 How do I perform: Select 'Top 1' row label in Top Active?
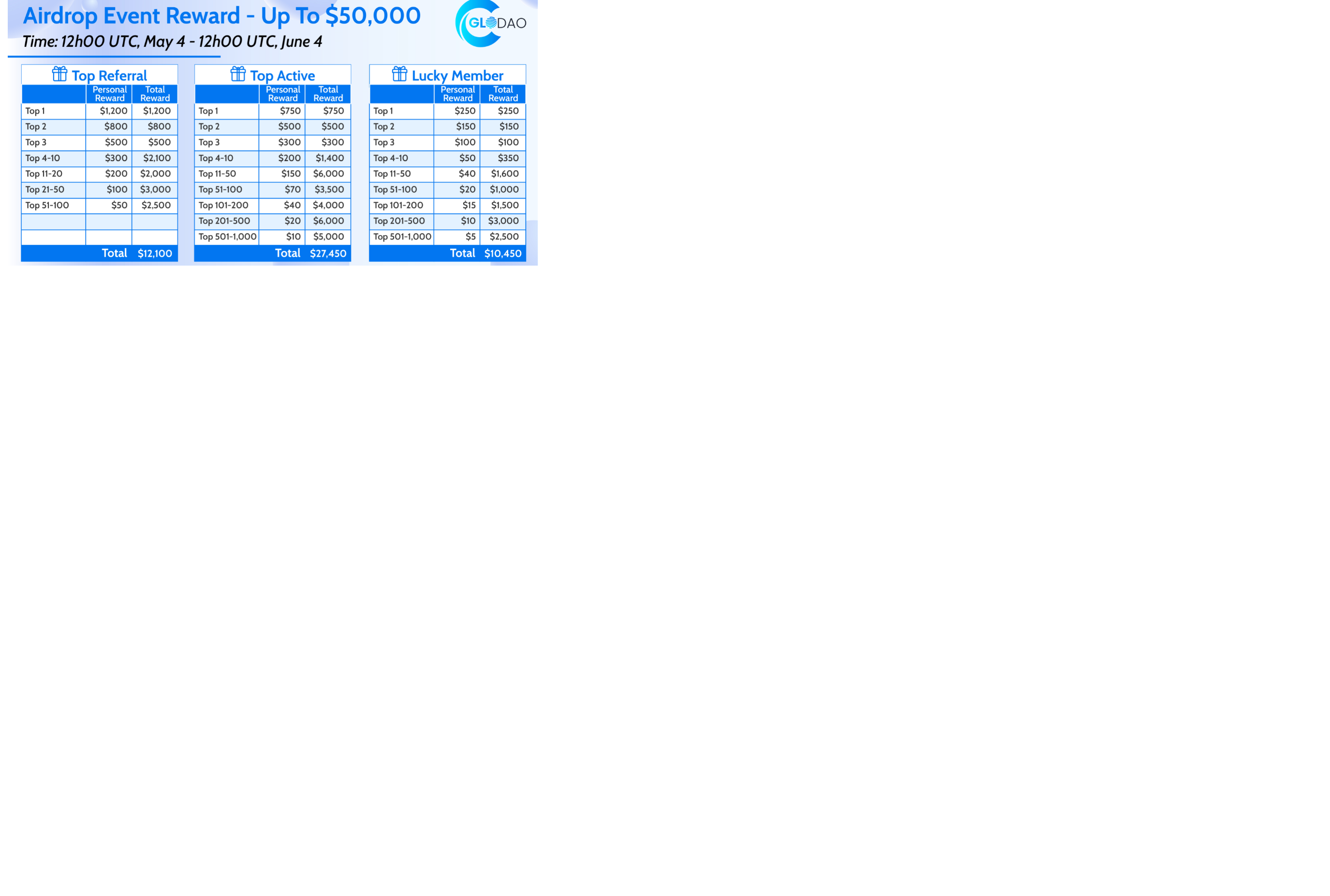(208, 111)
